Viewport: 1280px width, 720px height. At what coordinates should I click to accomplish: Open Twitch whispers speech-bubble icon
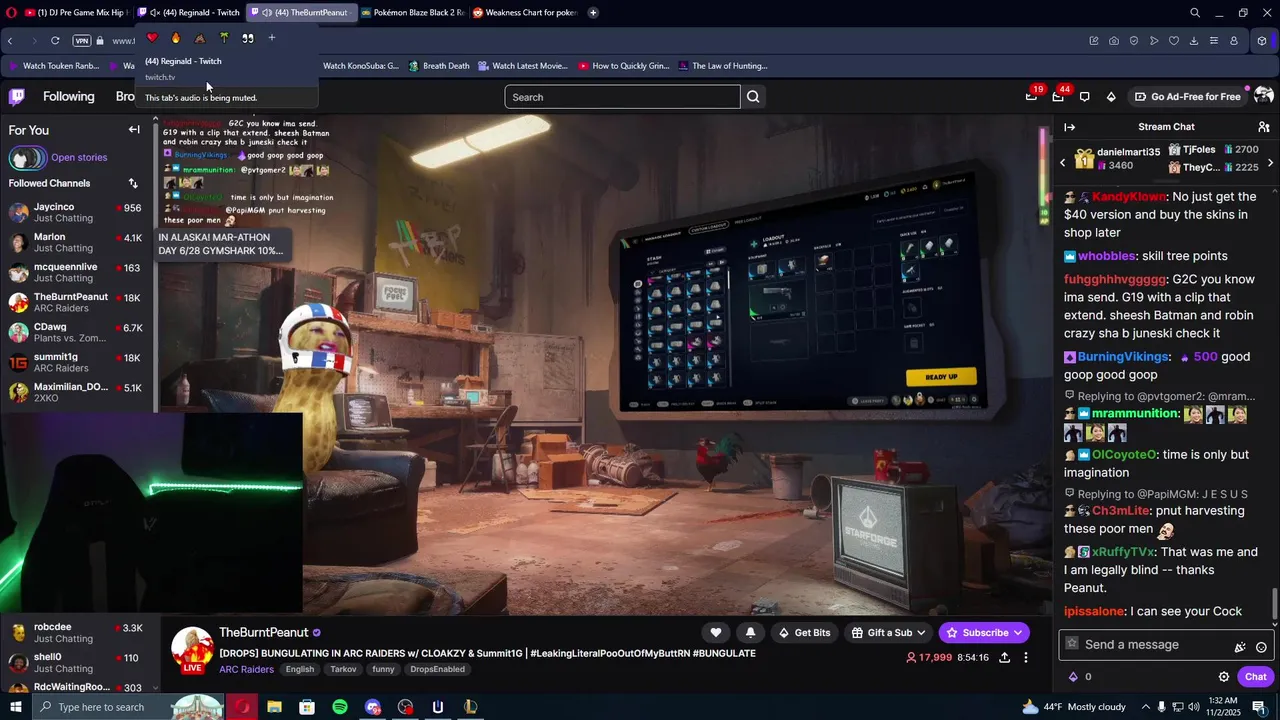(1085, 97)
